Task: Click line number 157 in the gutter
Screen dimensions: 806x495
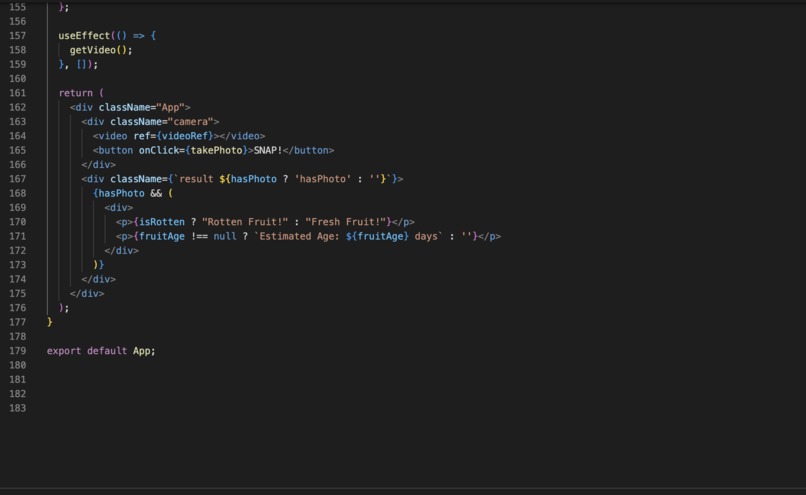Action: (x=17, y=35)
